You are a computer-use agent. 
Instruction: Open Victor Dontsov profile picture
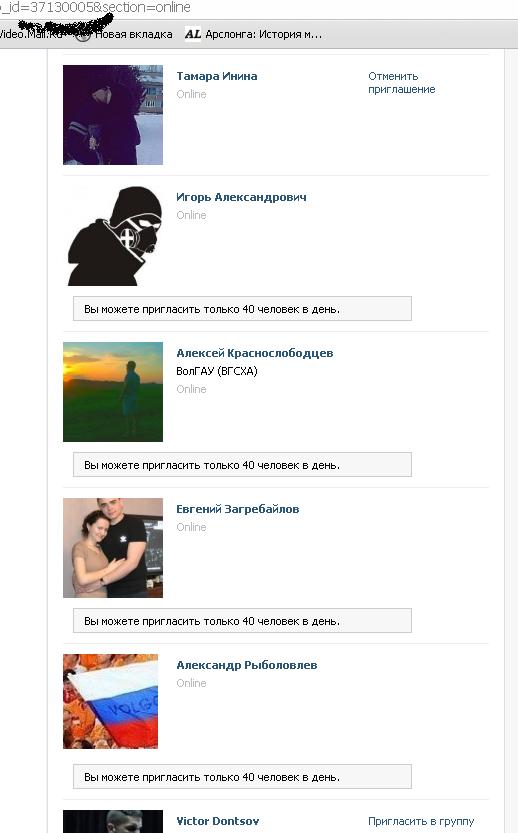click(x=113, y=821)
